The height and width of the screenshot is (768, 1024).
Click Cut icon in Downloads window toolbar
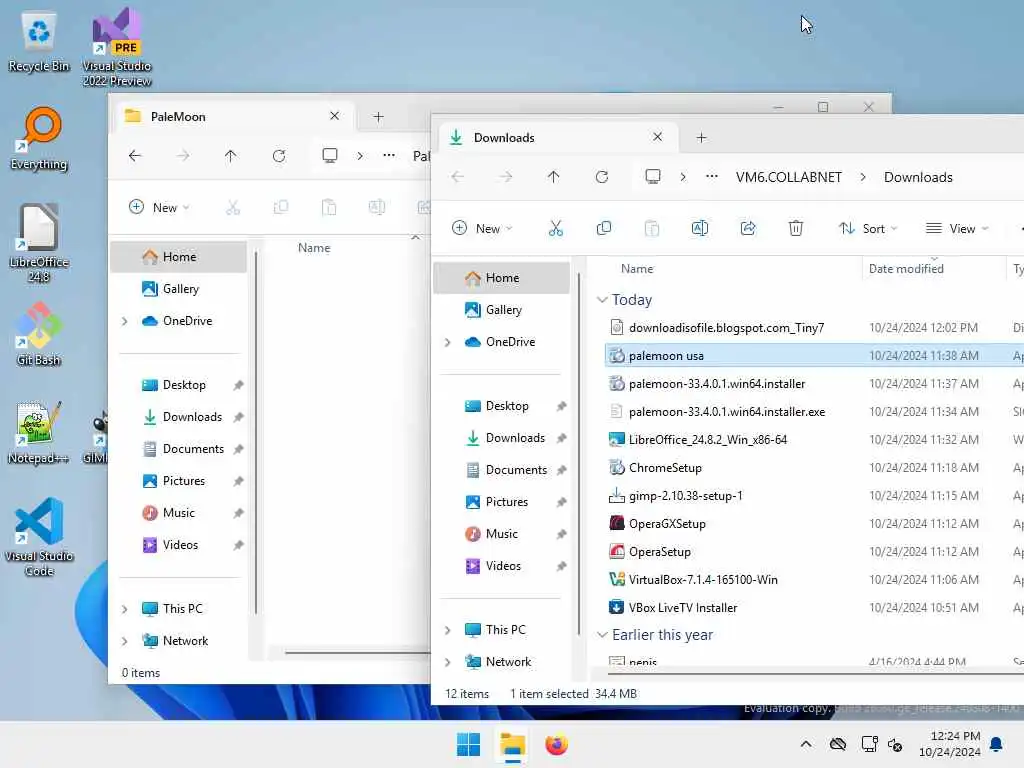pyautogui.click(x=555, y=228)
